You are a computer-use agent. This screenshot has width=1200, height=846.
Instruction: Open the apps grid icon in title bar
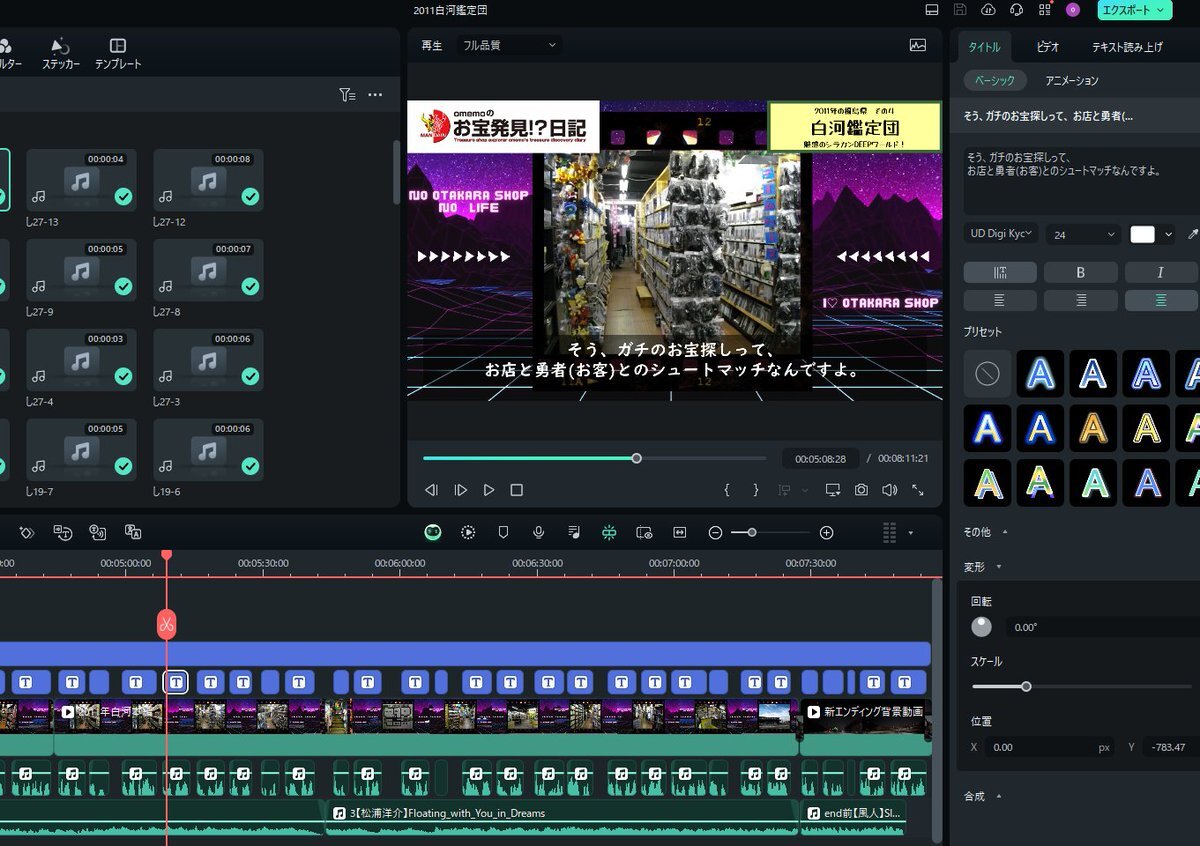1045,10
